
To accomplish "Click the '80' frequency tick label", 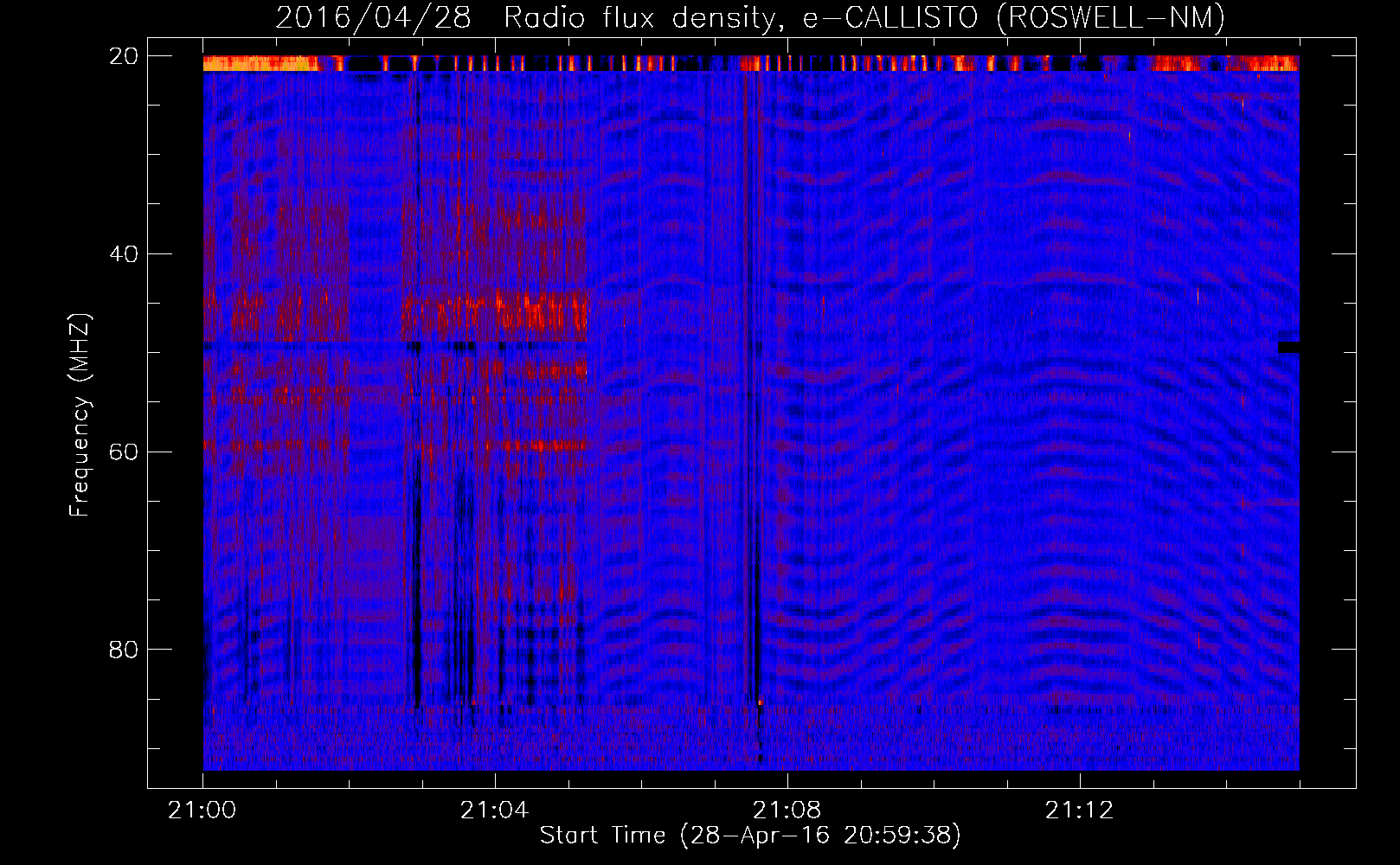I will click(x=124, y=650).
